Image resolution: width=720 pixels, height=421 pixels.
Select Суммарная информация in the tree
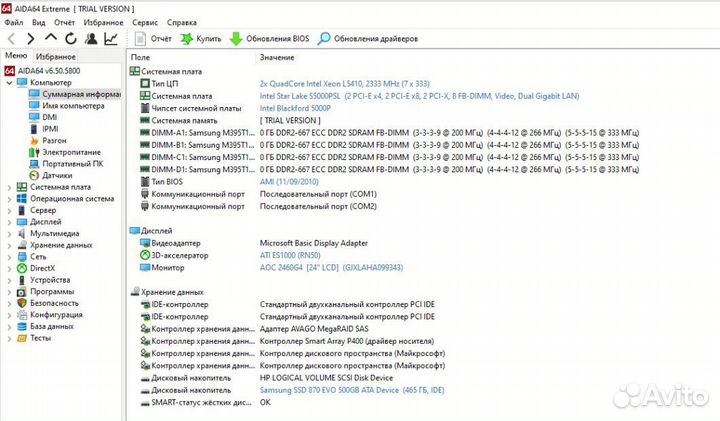74,94
